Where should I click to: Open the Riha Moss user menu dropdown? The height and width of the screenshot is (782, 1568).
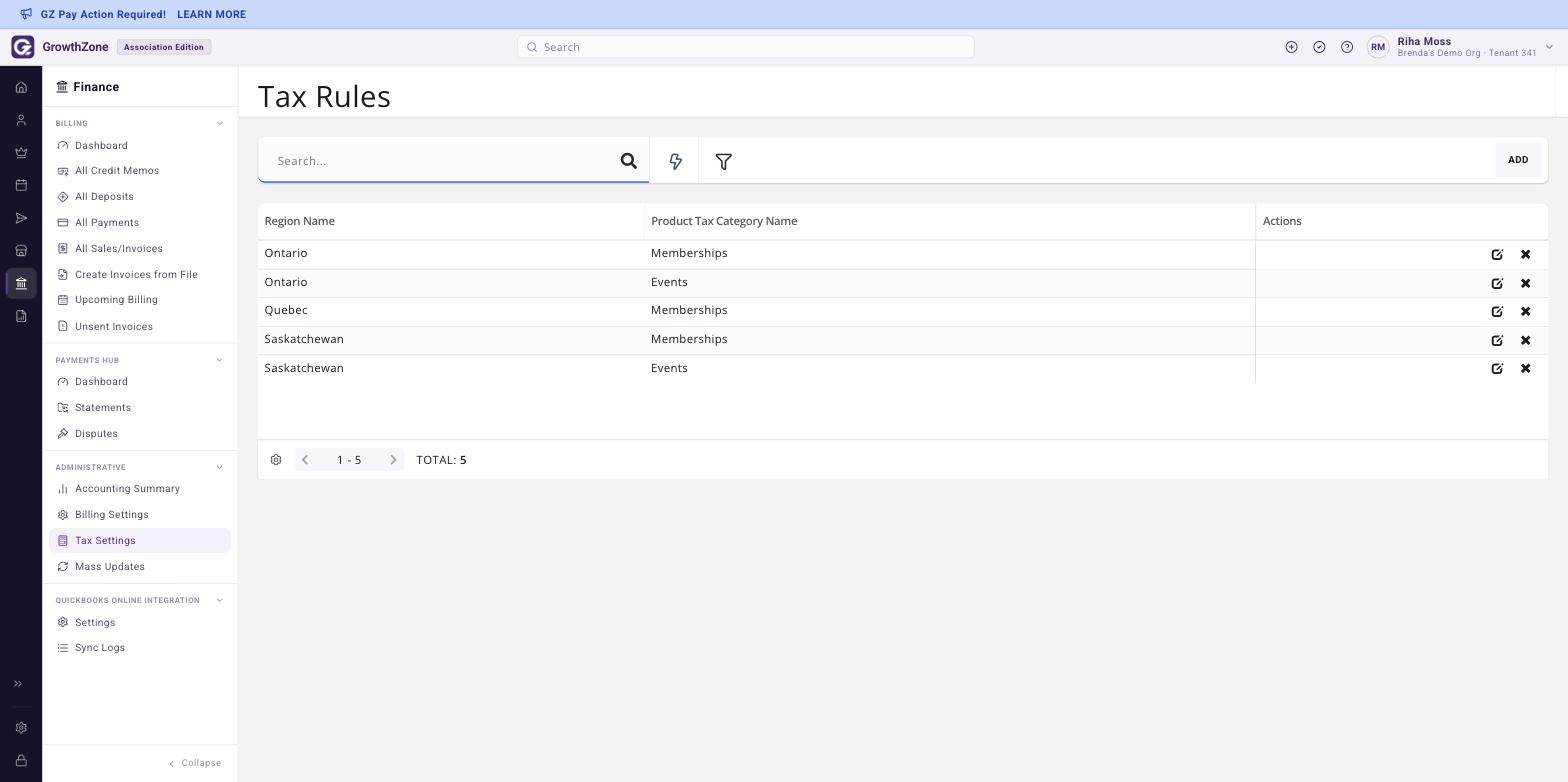[x=1549, y=47]
